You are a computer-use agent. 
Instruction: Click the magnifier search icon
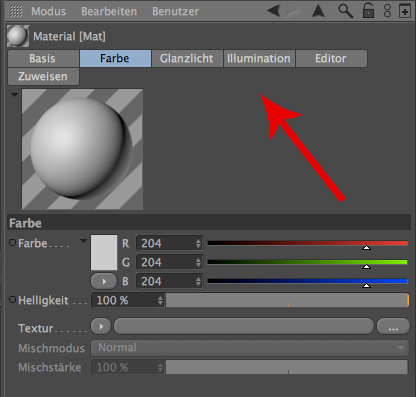[345, 11]
